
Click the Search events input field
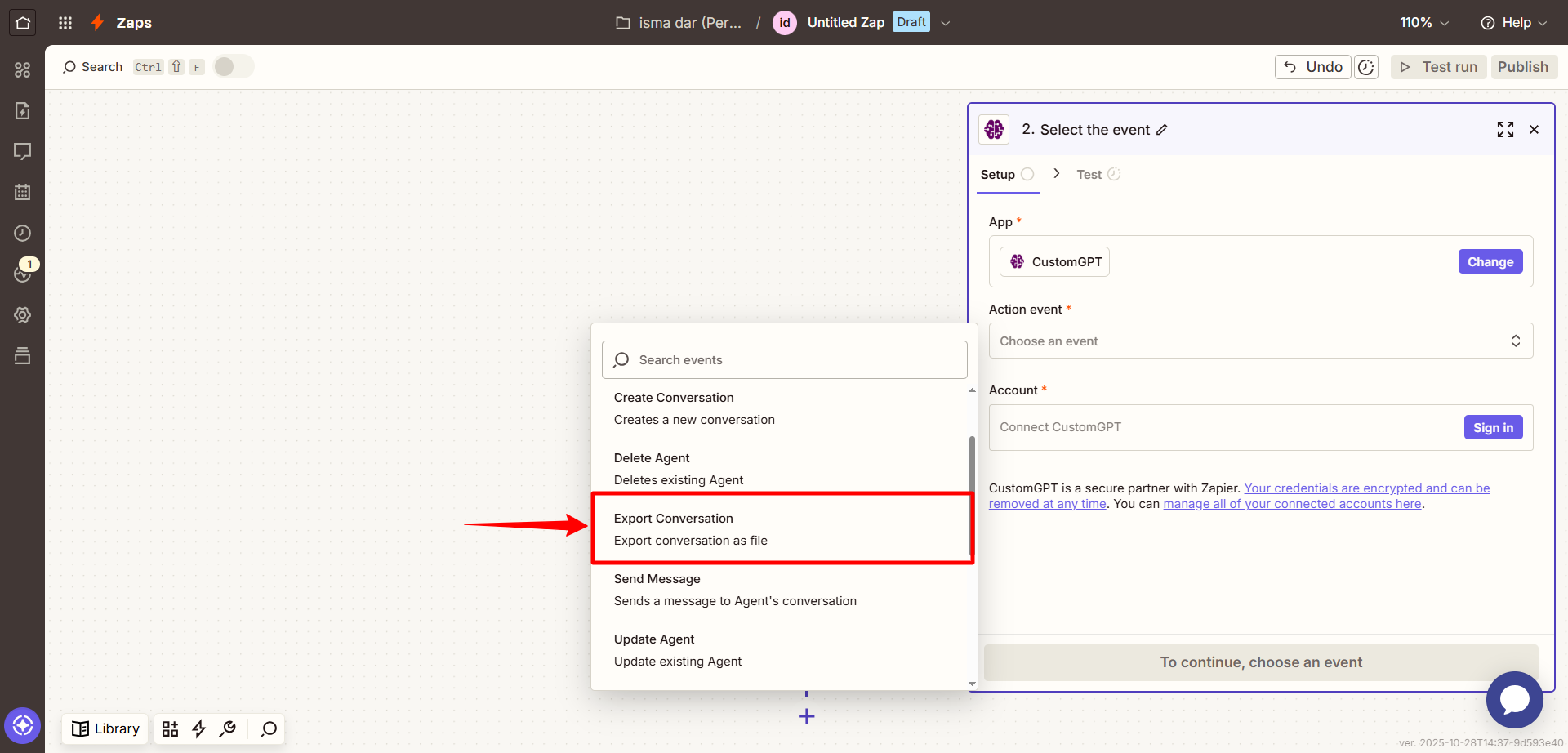(785, 359)
